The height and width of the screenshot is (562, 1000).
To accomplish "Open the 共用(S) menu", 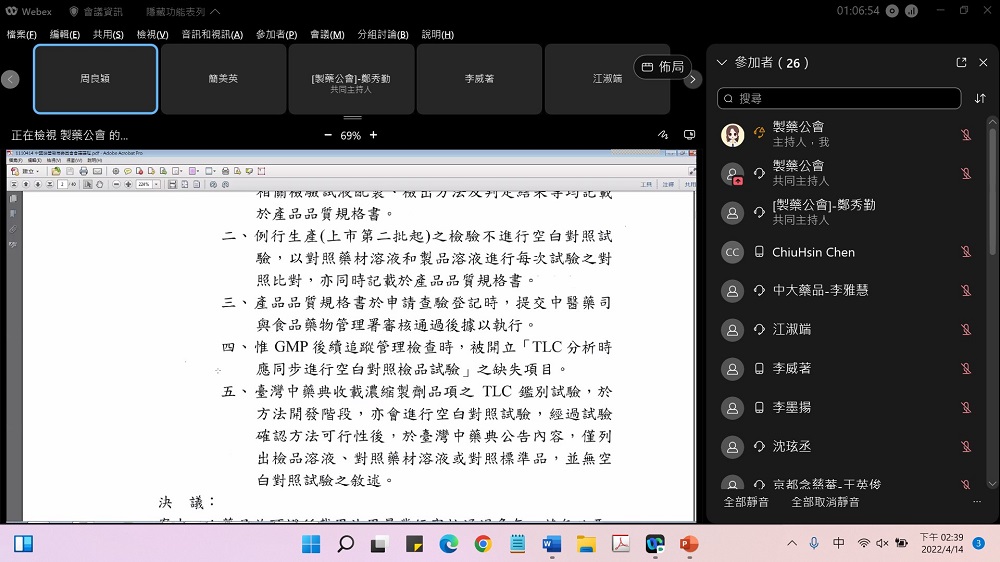I will [x=108, y=34].
